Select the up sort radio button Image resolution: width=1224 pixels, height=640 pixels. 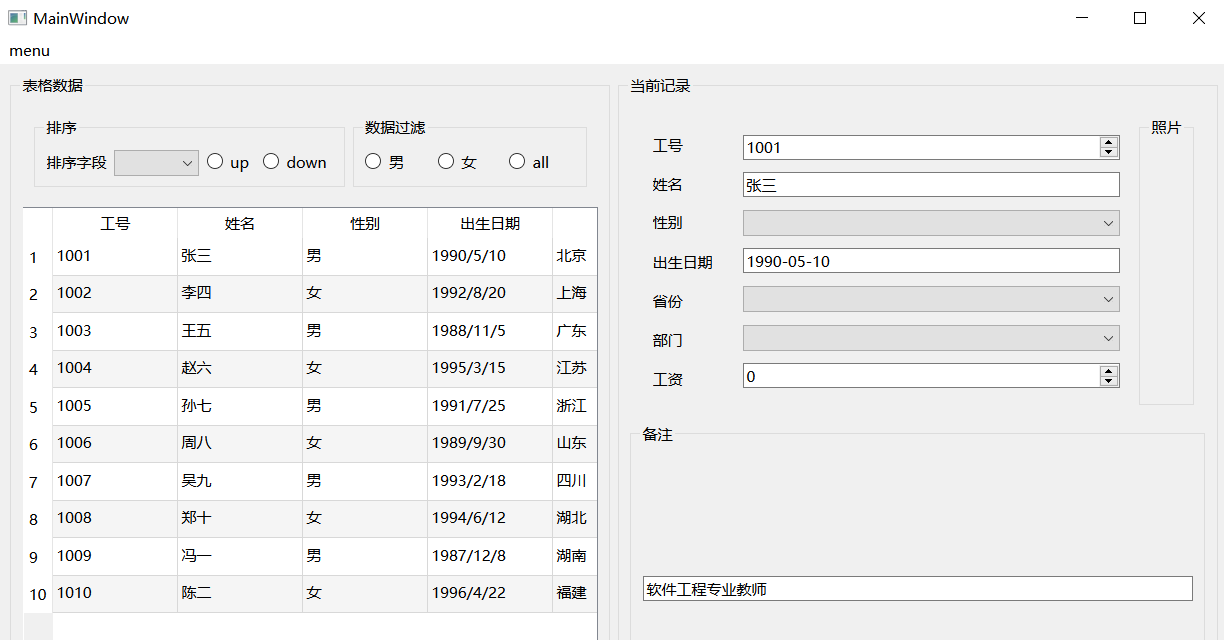pos(227,162)
